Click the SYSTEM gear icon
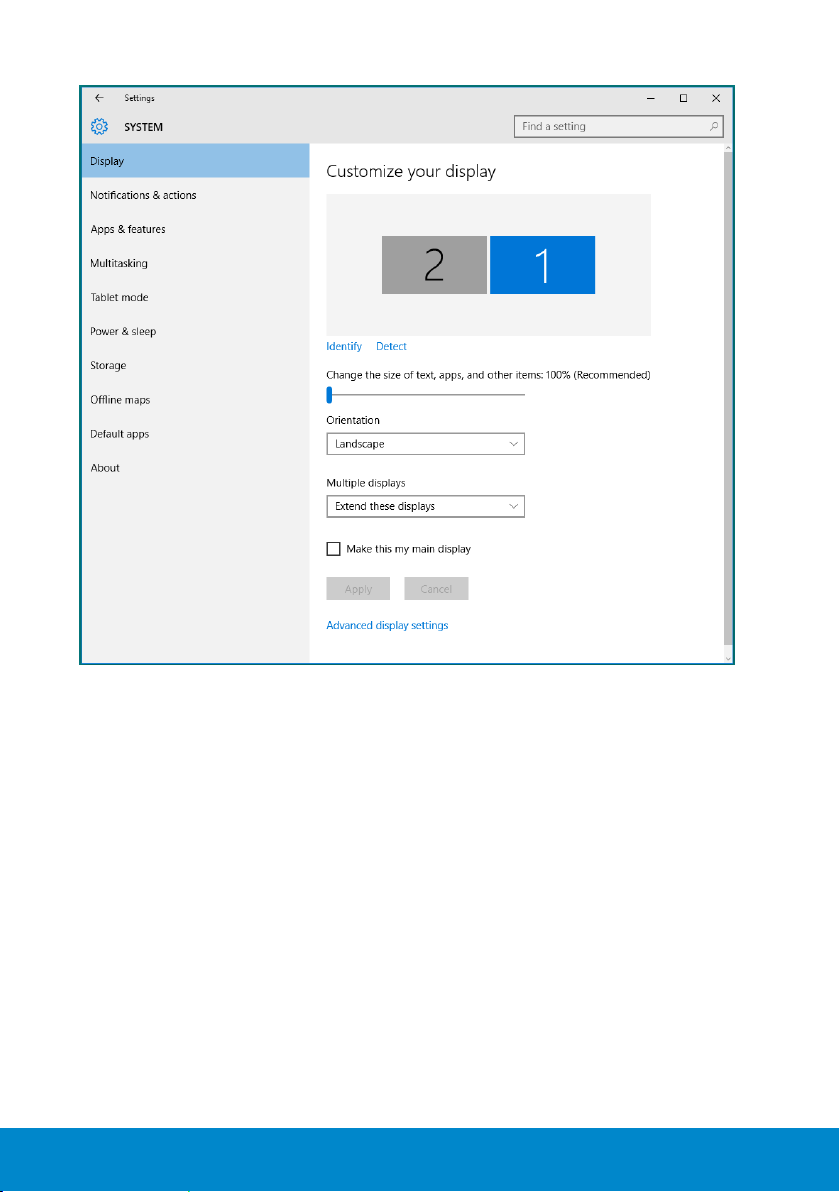The image size is (840, 1192). coord(99,127)
